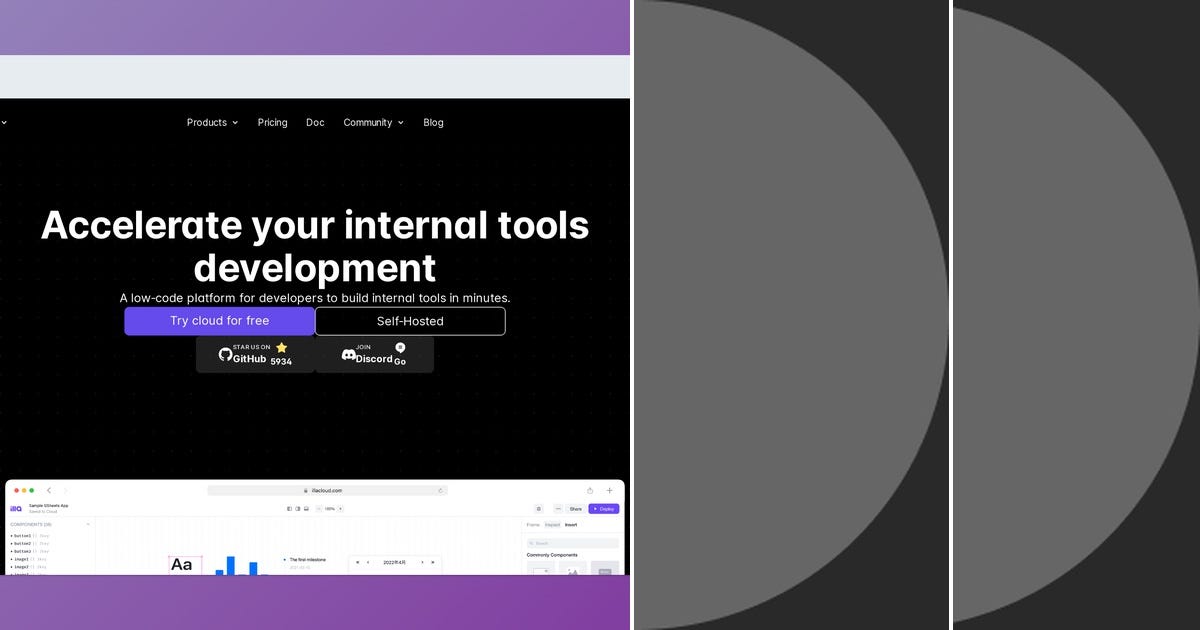1200x630 pixels.
Task: Switch to the Inspect tab
Action: (553, 524)
